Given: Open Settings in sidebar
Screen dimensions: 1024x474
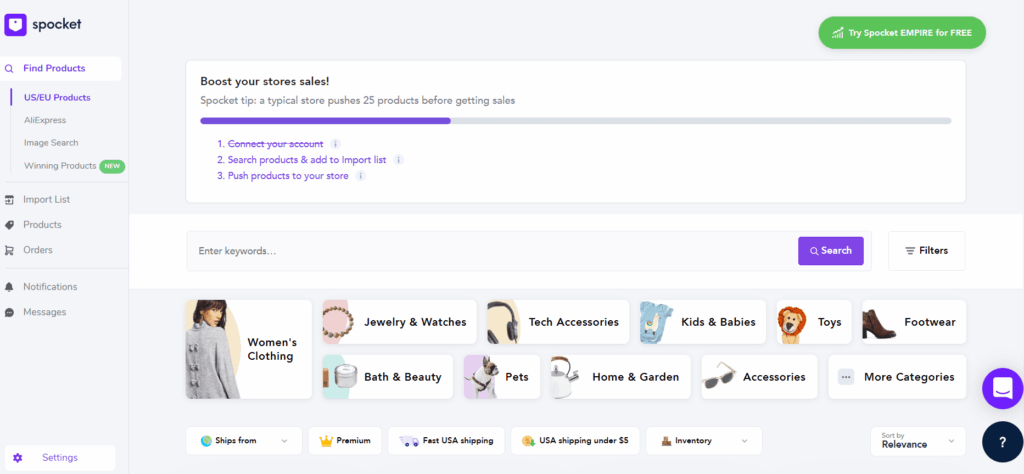Looking at the screenshot, I should click(x=60, y=458).
